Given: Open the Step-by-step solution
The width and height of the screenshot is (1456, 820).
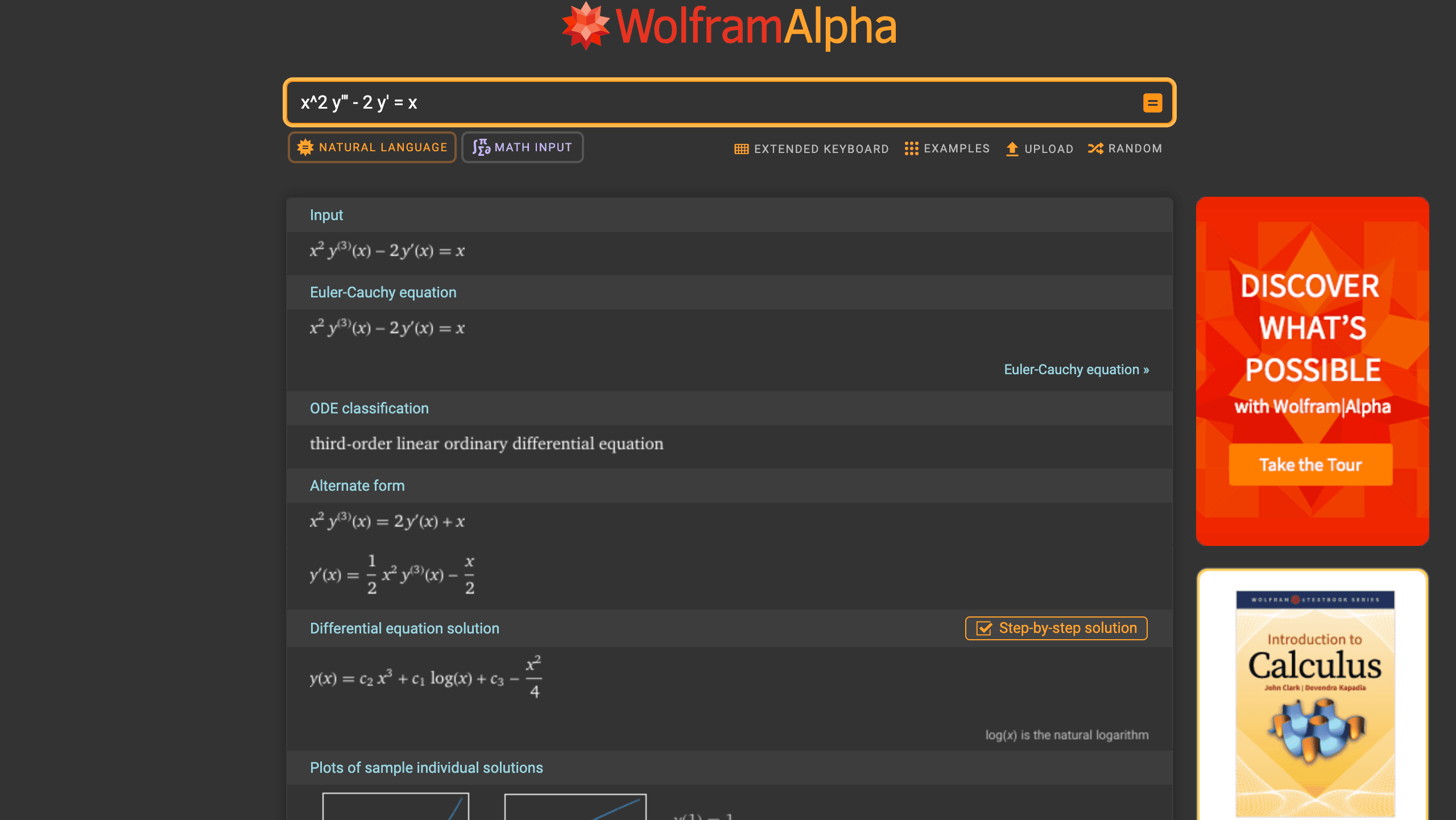Looking at the screenshot, I should click(x=1056, y=628).
